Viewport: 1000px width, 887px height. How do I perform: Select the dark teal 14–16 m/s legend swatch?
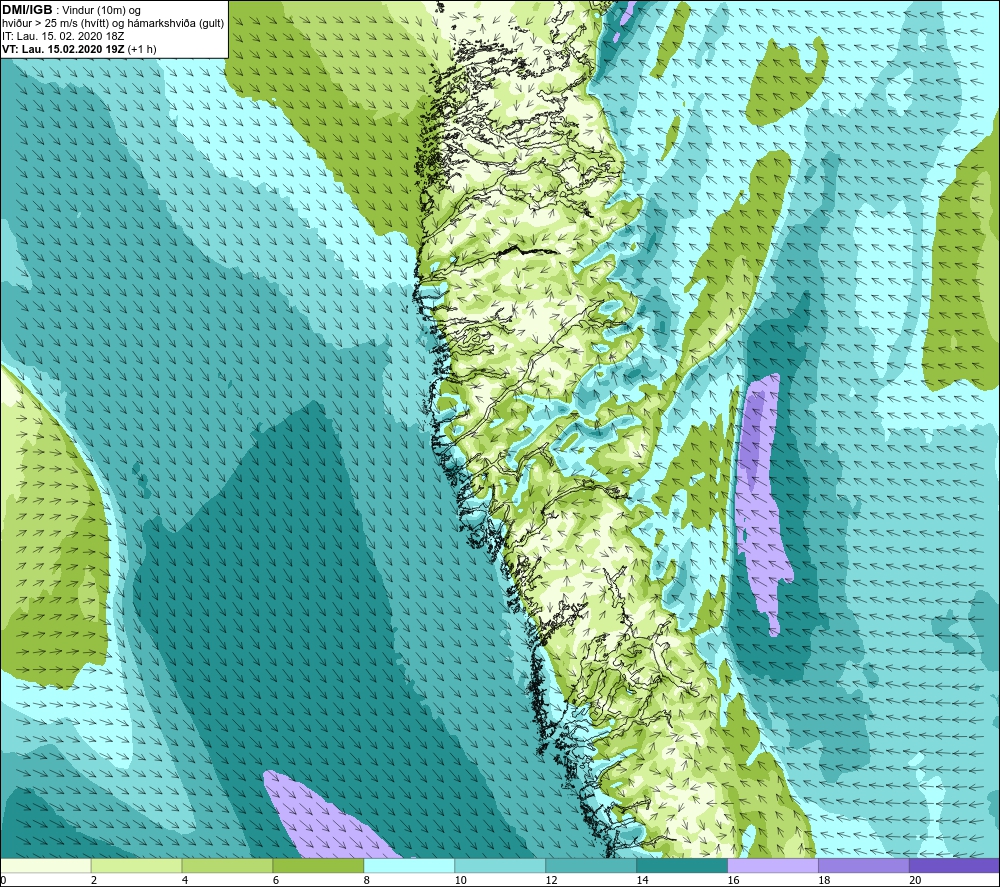(682, 866)
